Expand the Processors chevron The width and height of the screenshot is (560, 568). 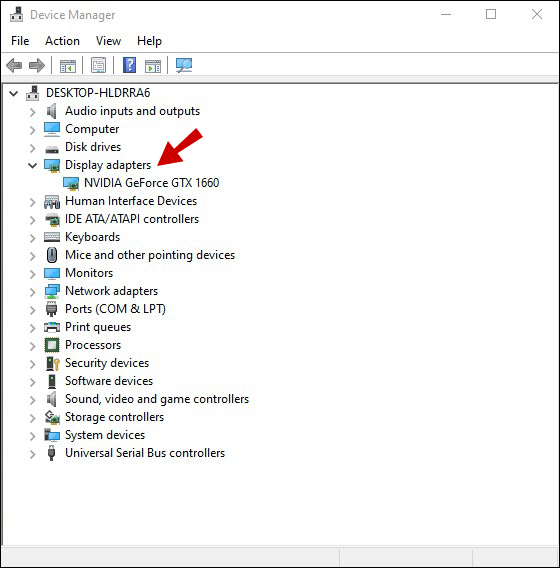pos(33,346)
